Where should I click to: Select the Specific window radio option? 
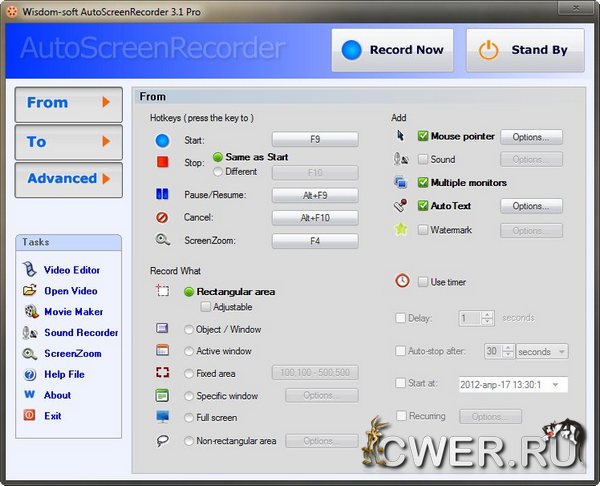tap(189, 396)
